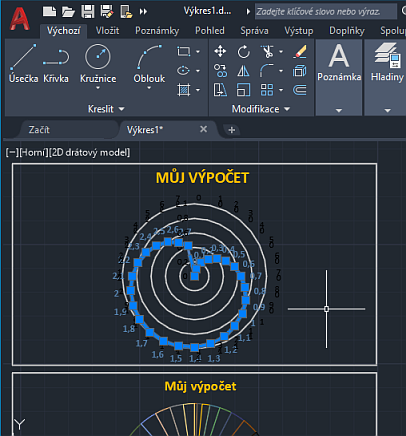Open the Kružnice dropdown arrow
Screen dimensions: 406x436
[98, 88]
